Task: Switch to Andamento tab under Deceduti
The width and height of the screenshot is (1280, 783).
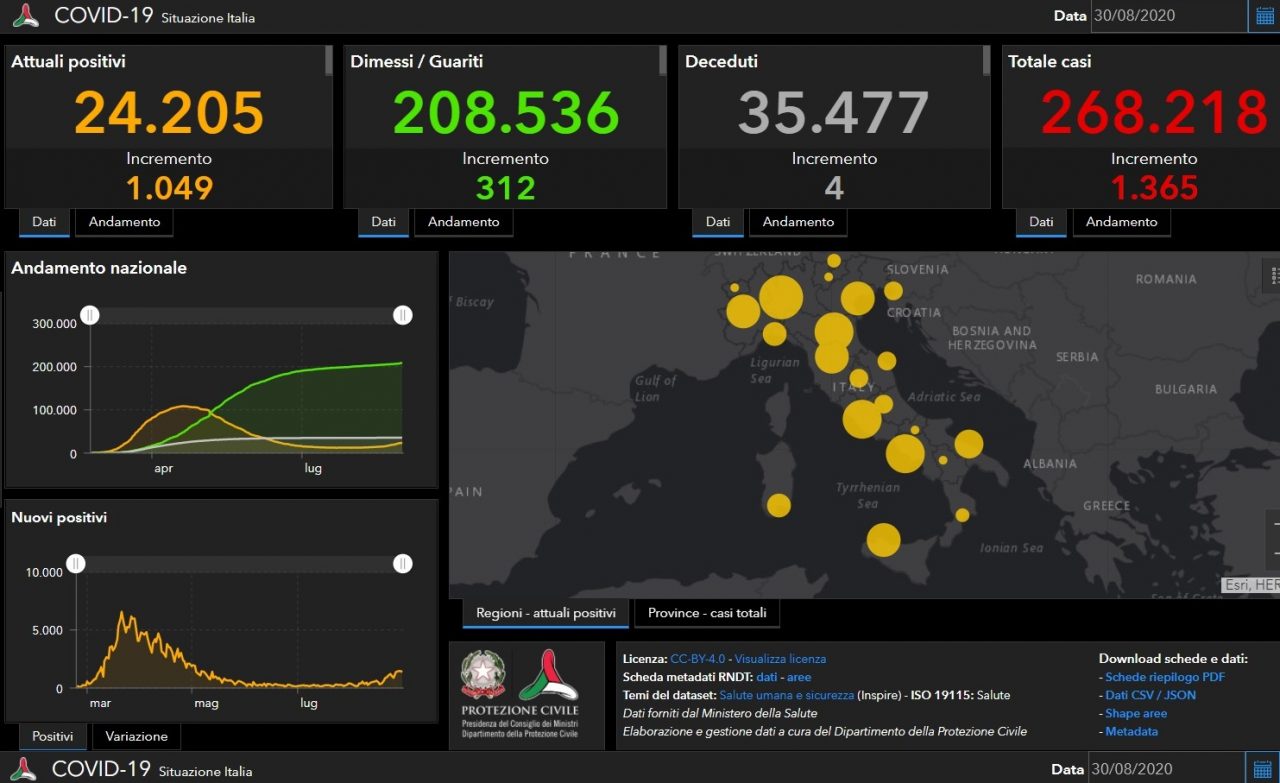Action: point(798,222)
